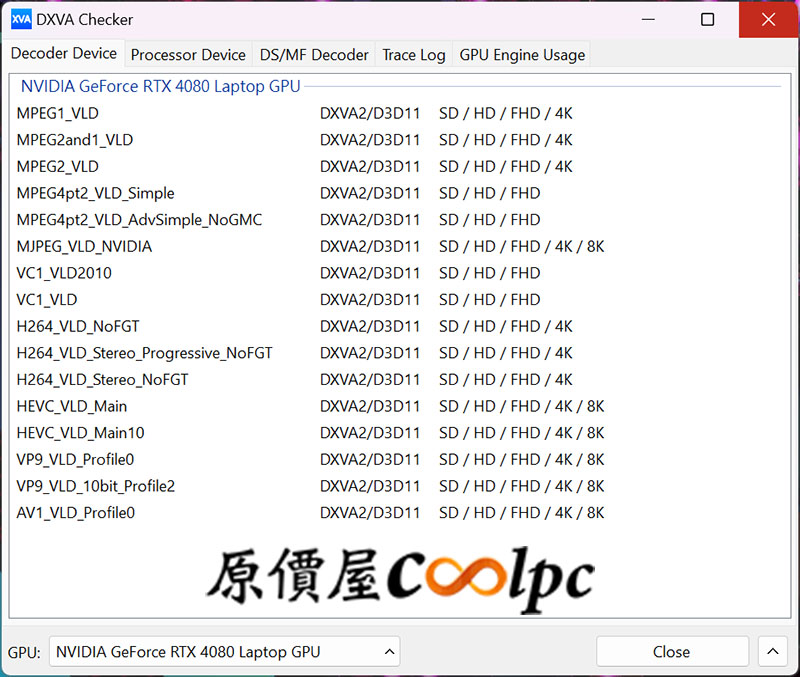Screen dimensions: 800x677
Task: Switch to the Trace Log tab
Action: [414, 55]
